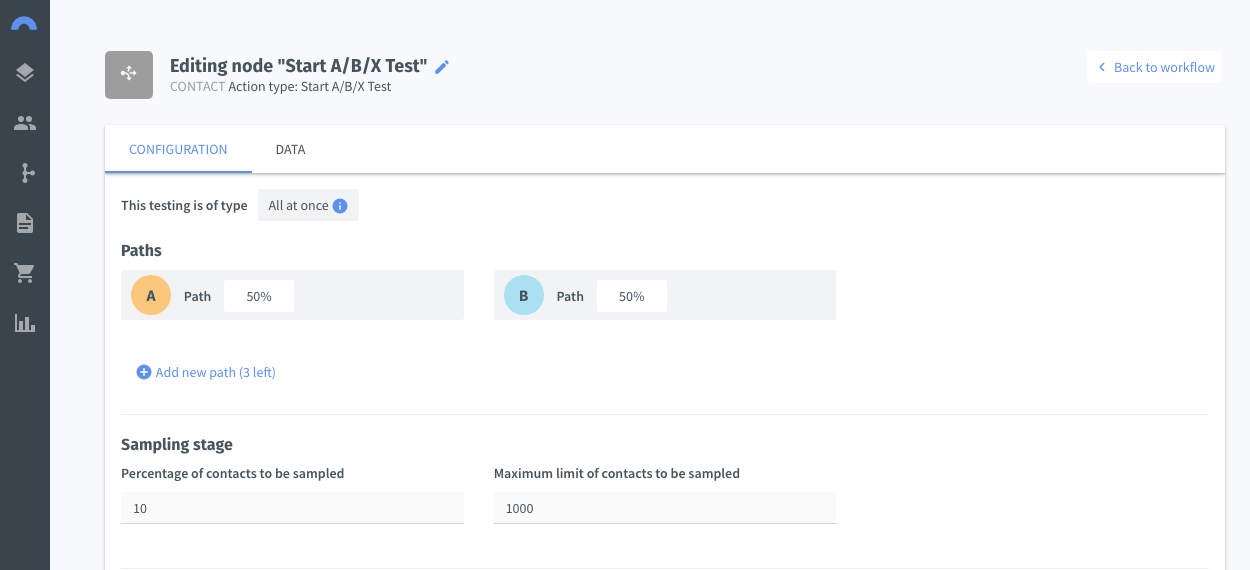1250x570 pixels.
Task: Click the blue arc logo in sidebar
Action: click(x=25, y=23)
